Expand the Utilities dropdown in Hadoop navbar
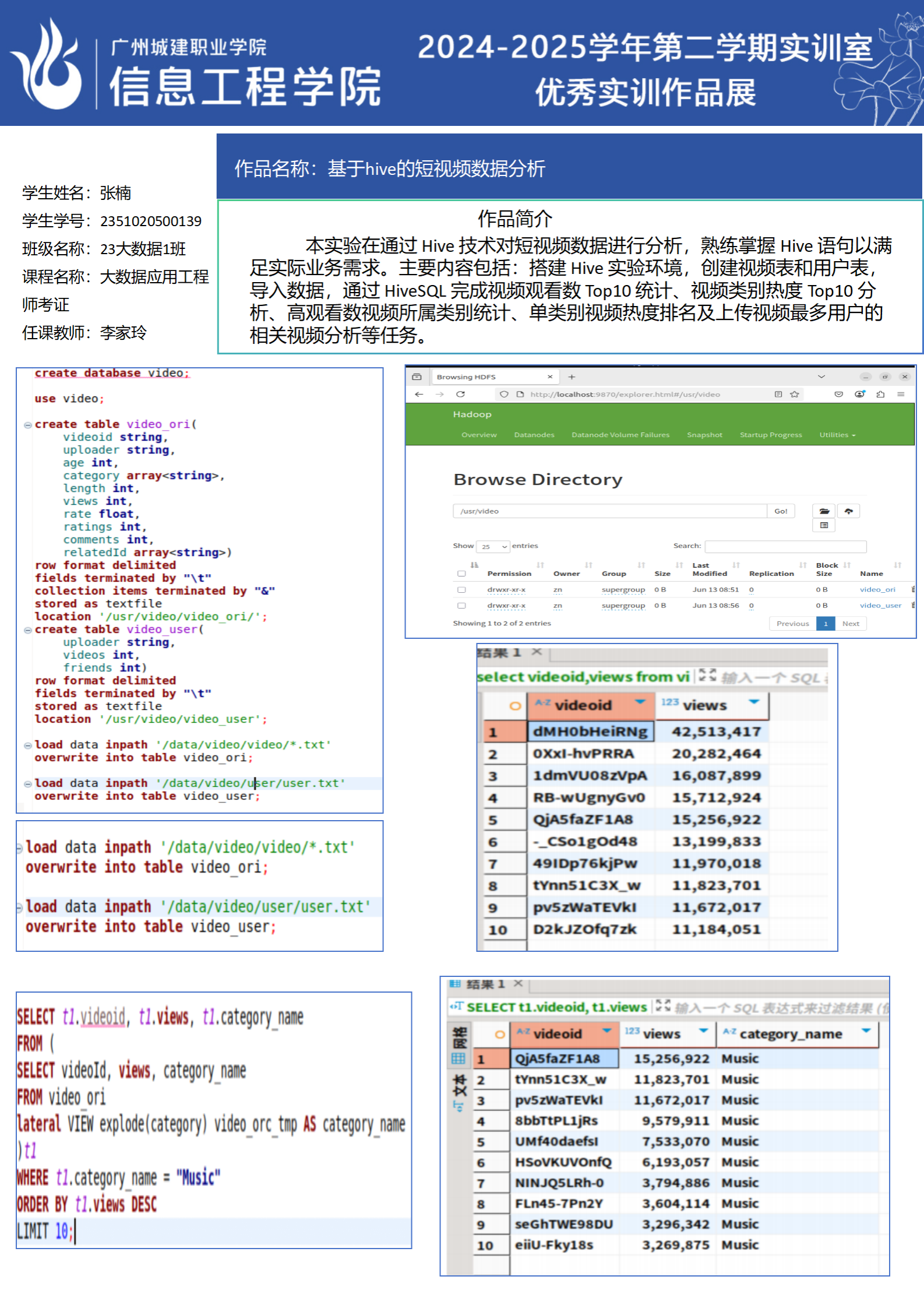Image resolution: width=924 pixels, height=1308 pixels. [x=837, y=435]
